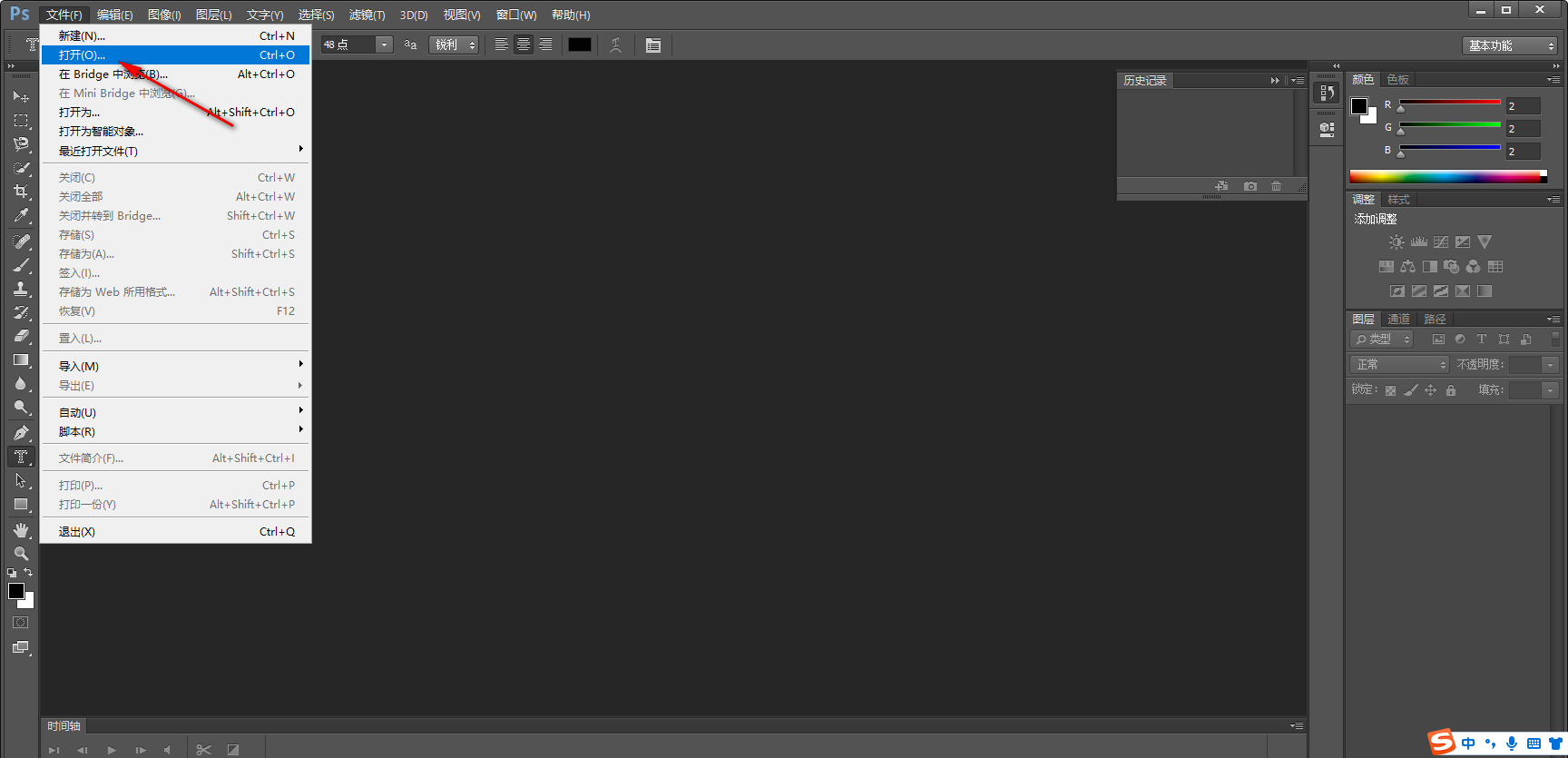Screen dimensions: 1568x758
Task: Click 退出(X) menu entry
Action: click(x=176, y=532)
